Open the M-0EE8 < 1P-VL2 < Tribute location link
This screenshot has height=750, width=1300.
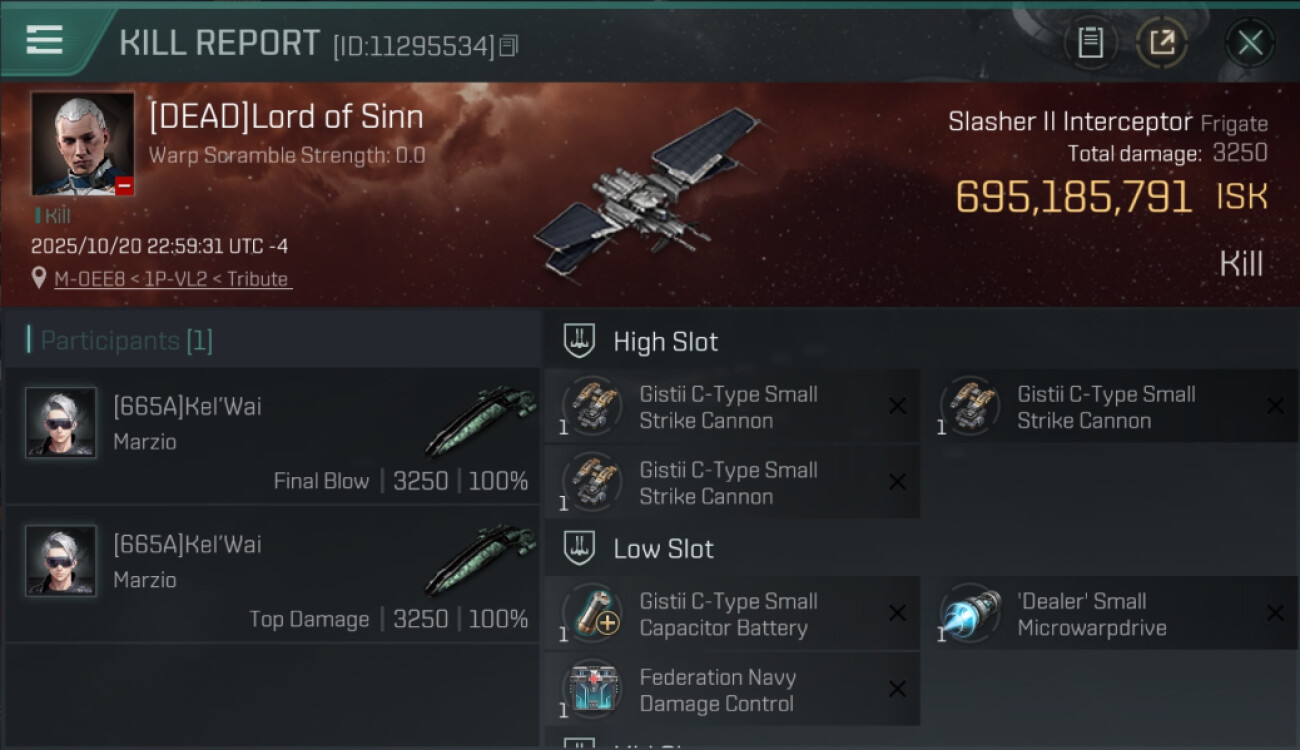click(x=172, y=279)
